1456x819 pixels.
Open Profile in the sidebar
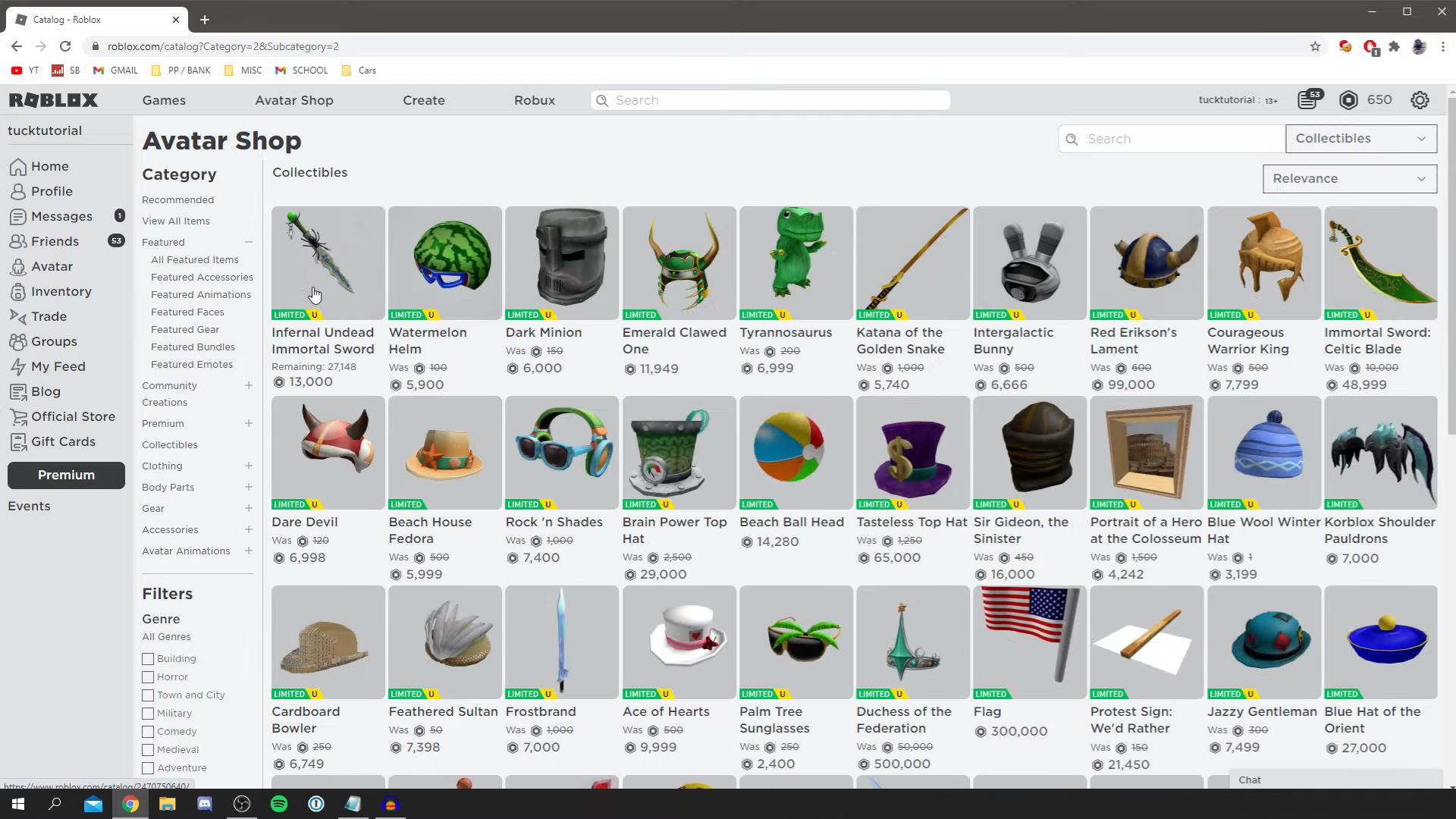point(52,192)
